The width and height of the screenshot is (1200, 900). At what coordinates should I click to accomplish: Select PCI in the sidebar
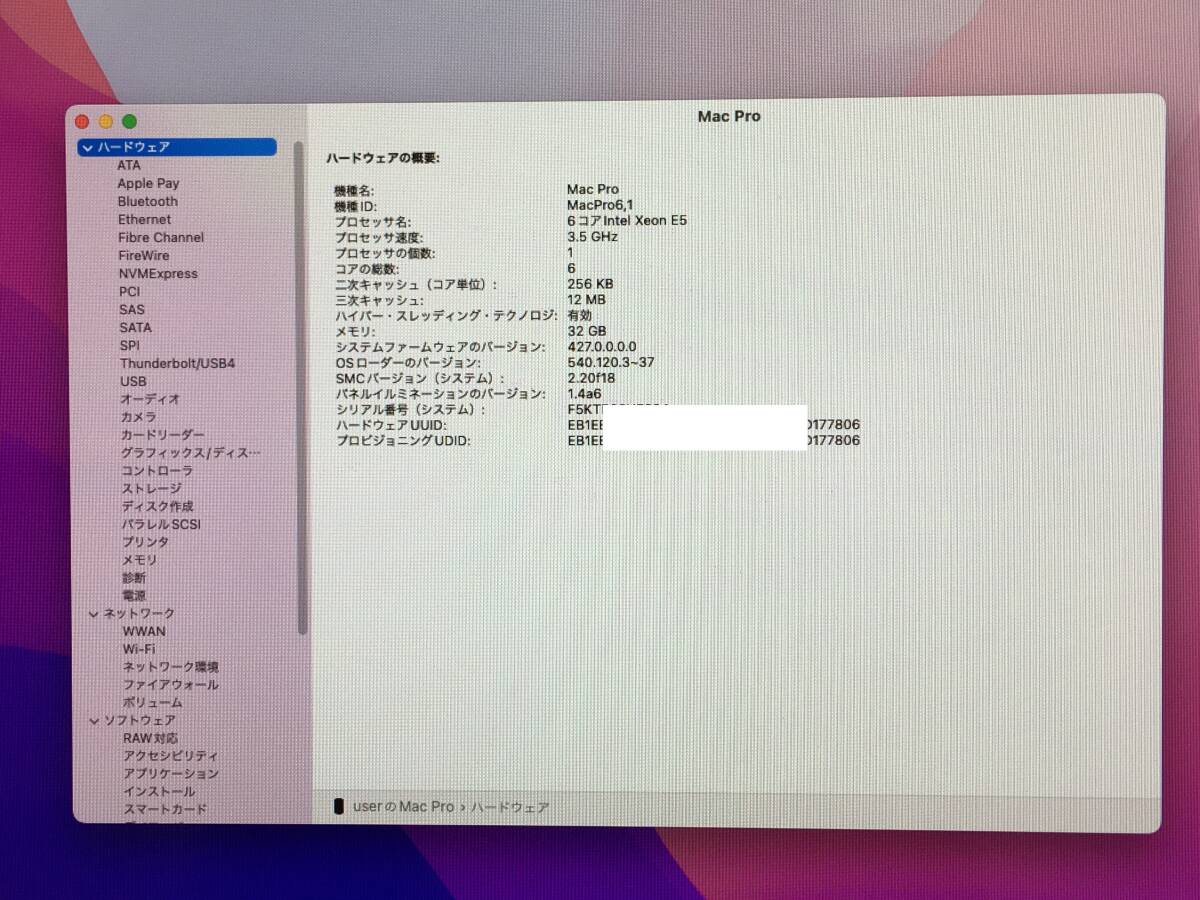[129, 291]
